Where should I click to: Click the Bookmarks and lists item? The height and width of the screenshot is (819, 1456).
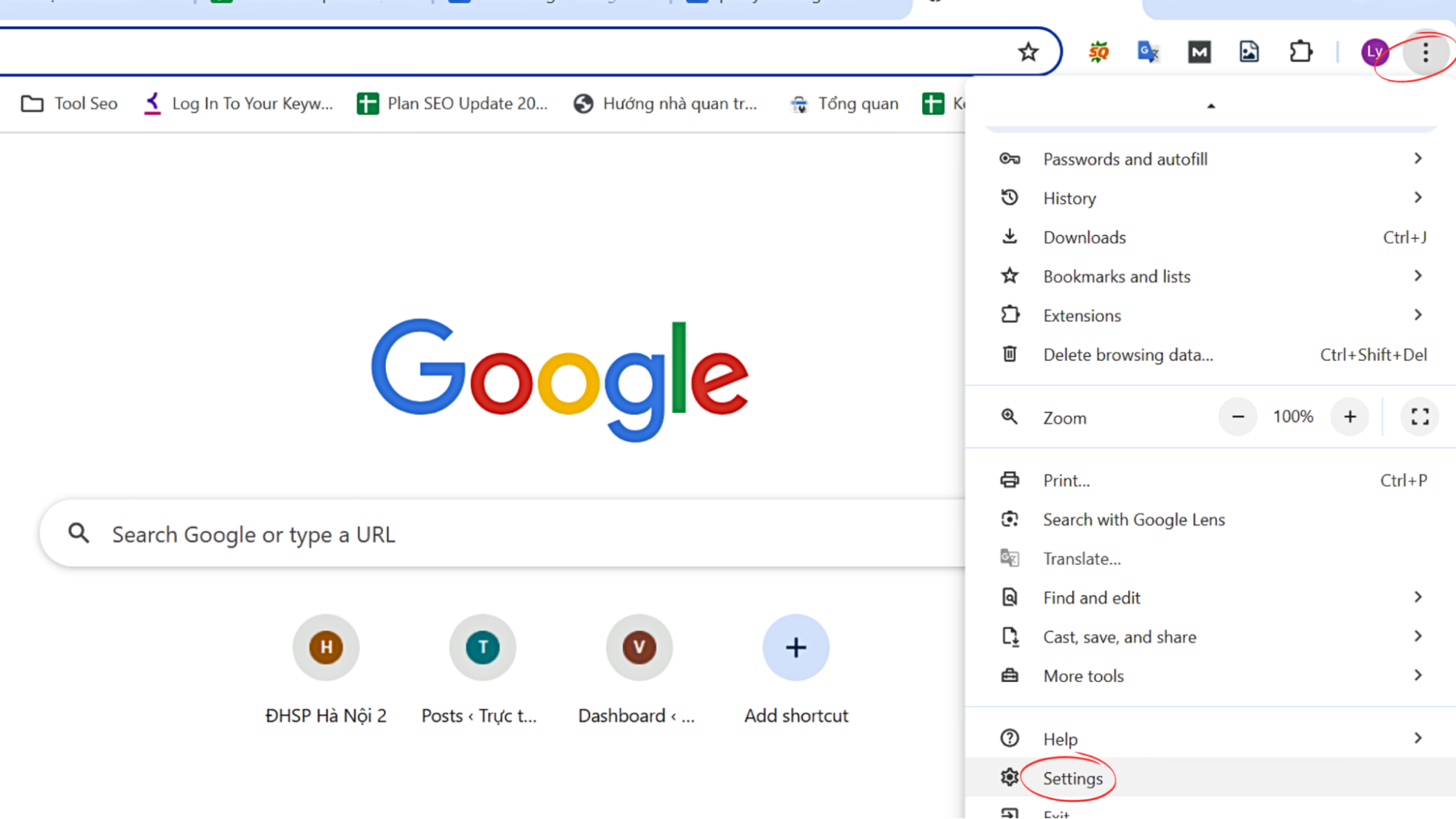pos(1116,276)
